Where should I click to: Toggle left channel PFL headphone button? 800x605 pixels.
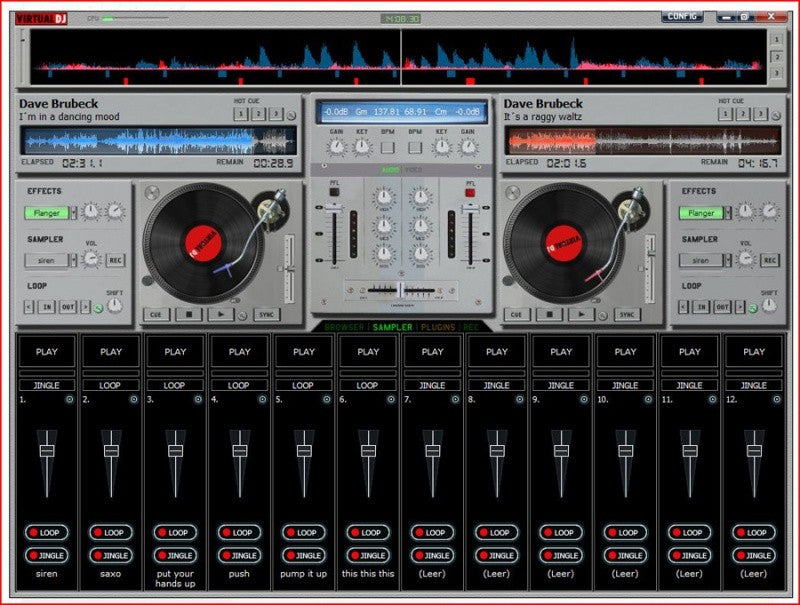point(334,192)
